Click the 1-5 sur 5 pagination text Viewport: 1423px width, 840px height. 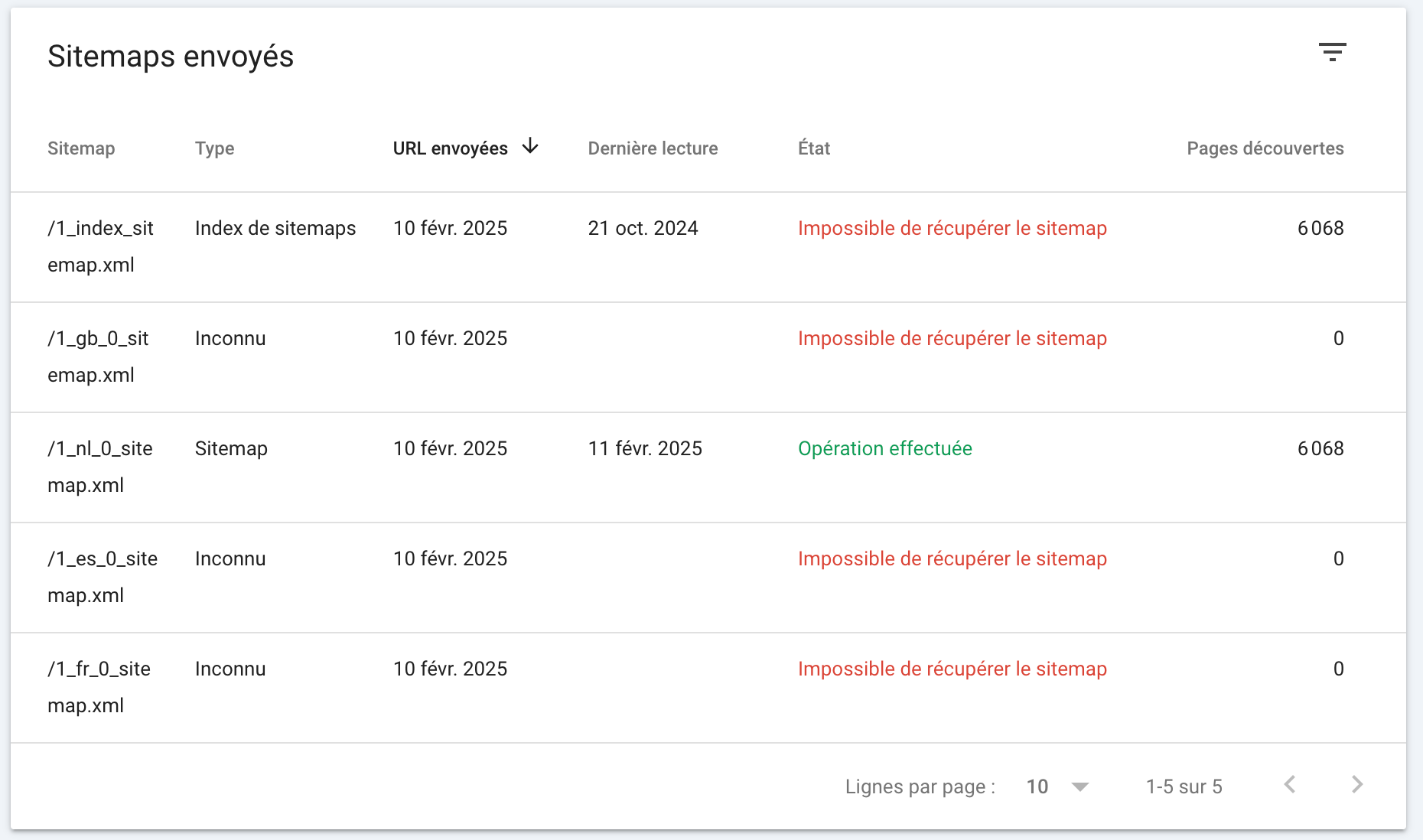[1184, 786]
